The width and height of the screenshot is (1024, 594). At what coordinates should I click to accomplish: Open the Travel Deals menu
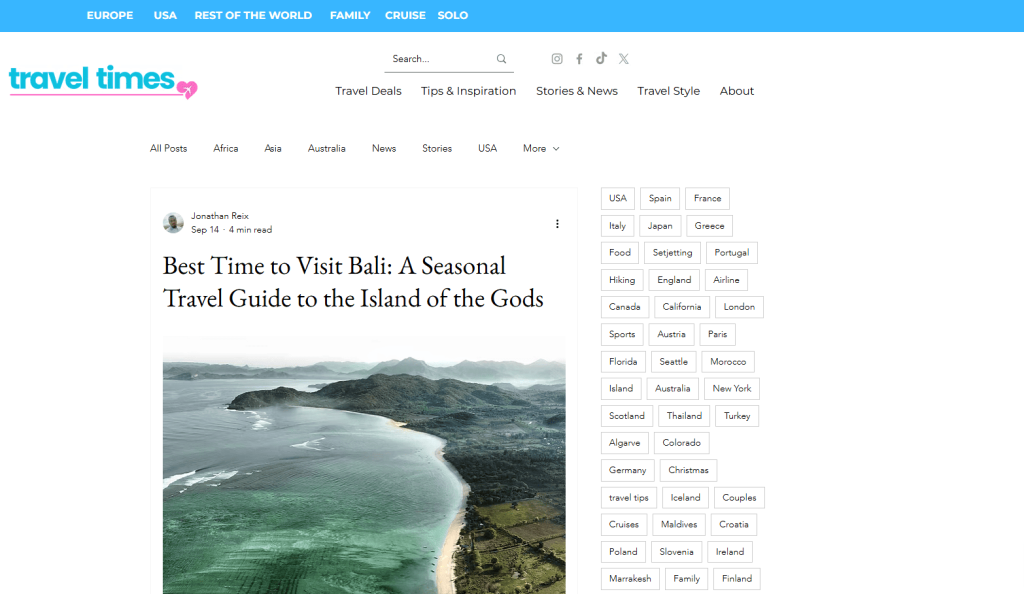(x=368, y=91)
